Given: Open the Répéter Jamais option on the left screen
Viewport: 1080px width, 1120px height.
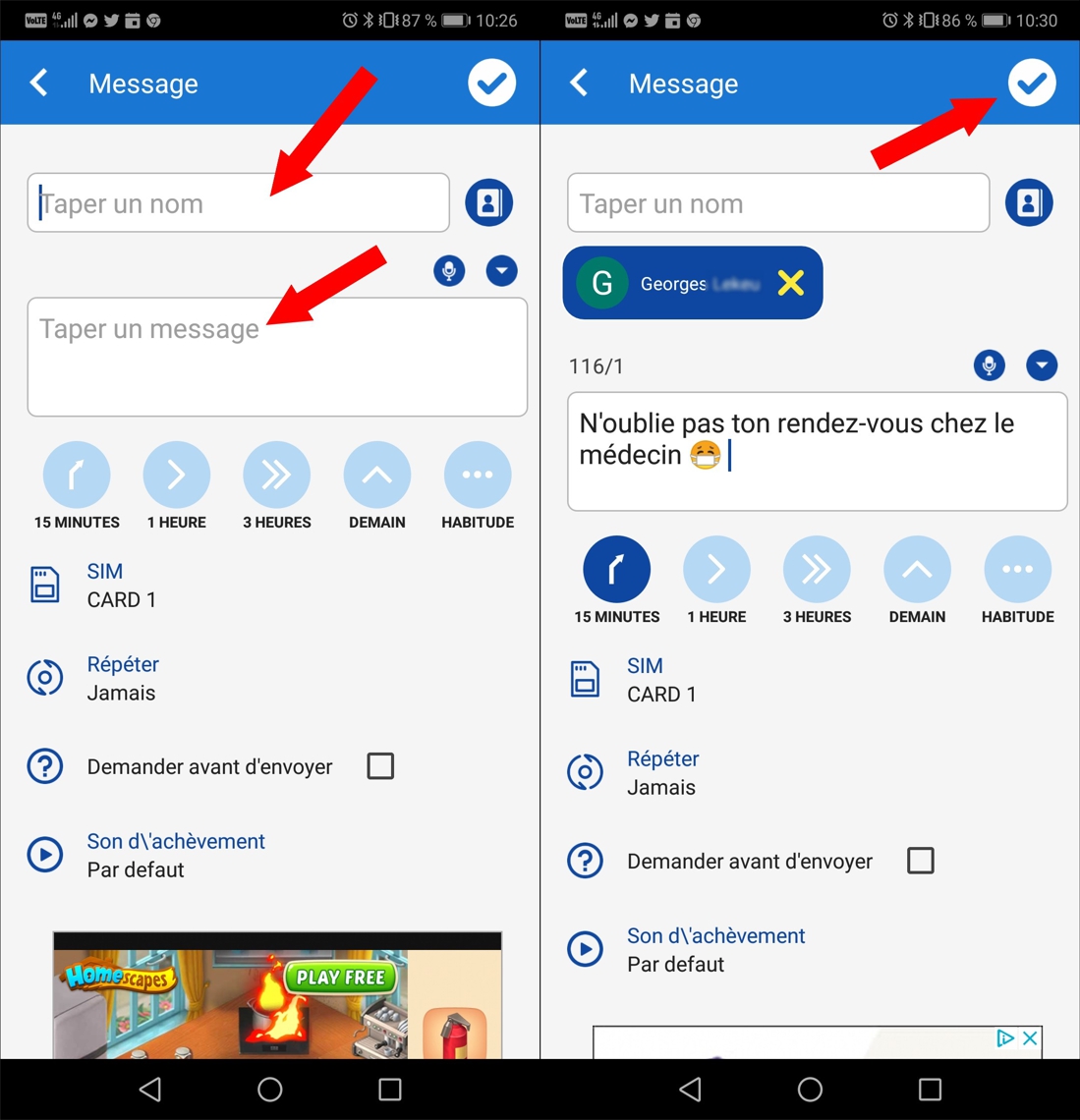Looking at the screenshot, I should tap(121, 678).
